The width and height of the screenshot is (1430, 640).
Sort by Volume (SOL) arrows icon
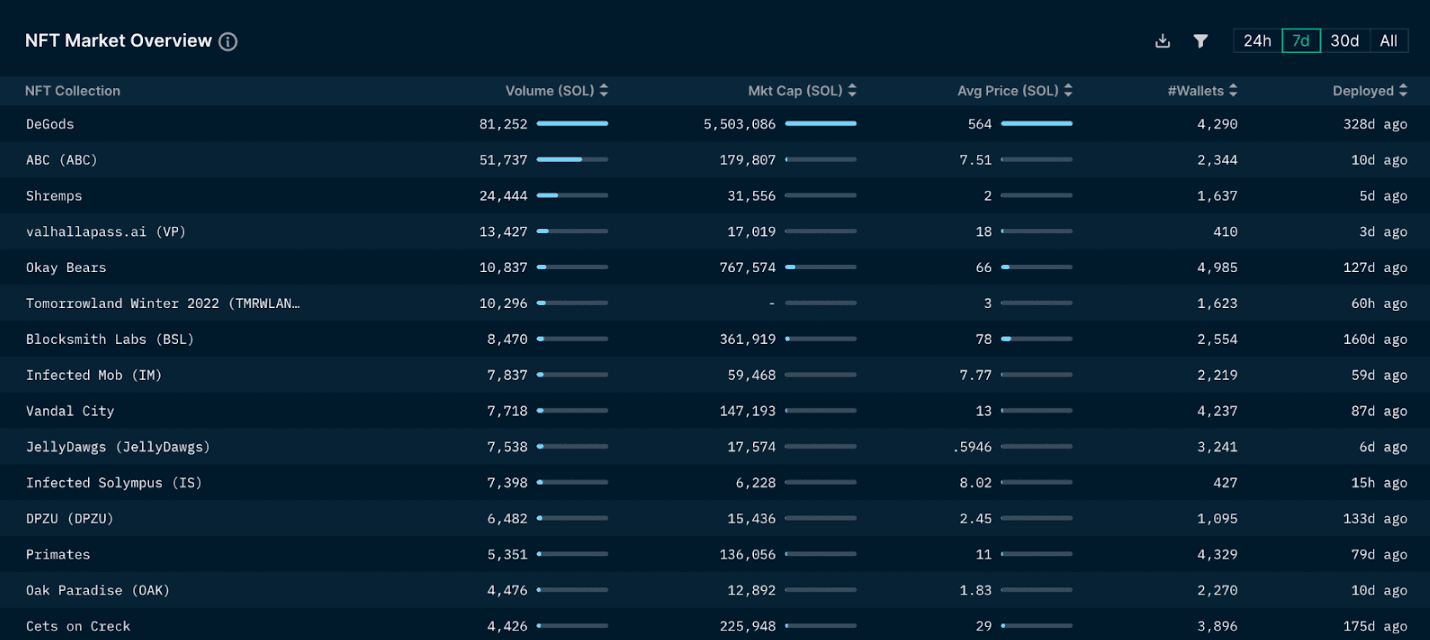604,91
